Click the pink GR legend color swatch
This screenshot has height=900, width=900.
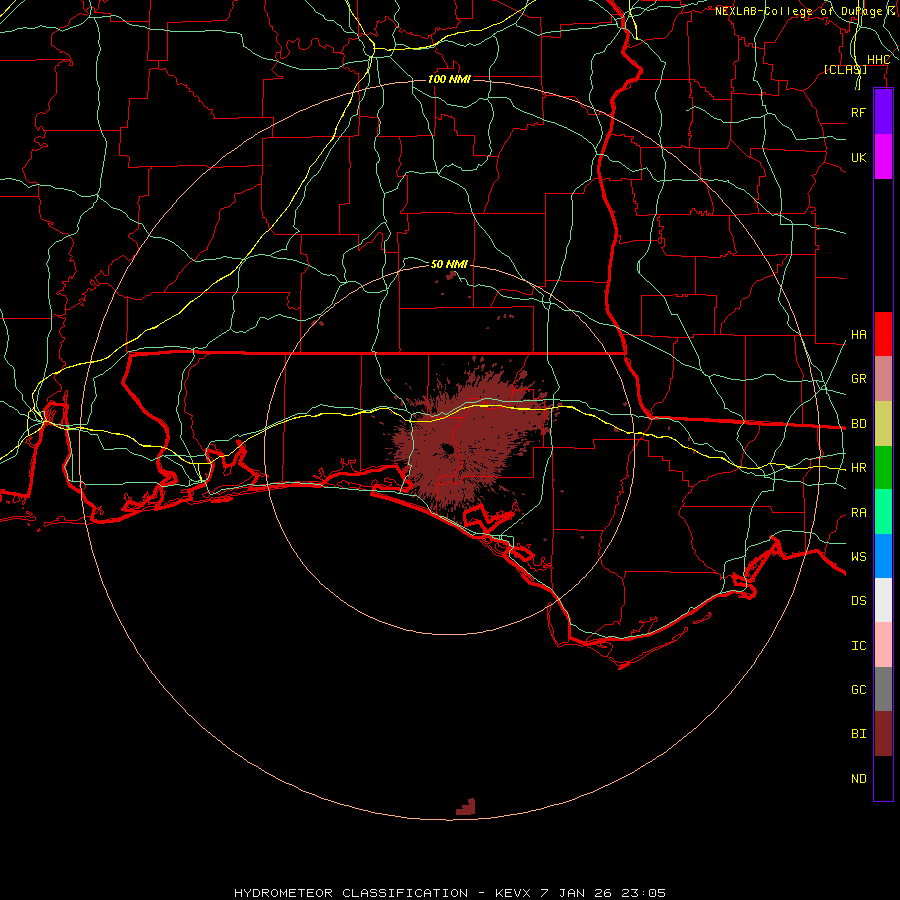tap(883, 379)
